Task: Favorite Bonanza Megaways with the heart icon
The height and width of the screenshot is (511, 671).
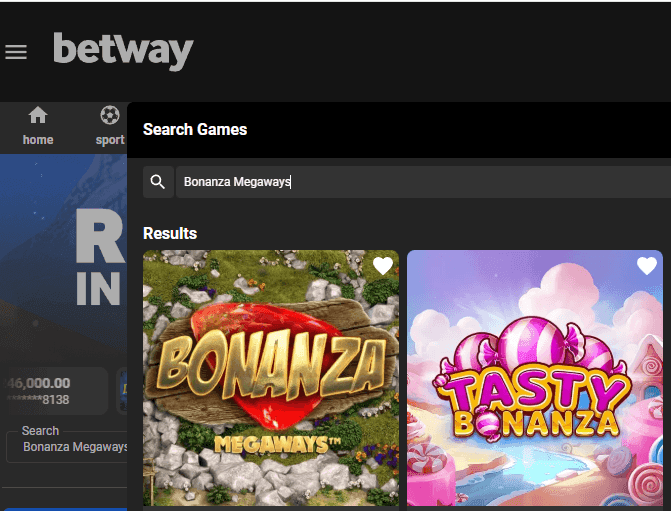Action: click(383, 266)
